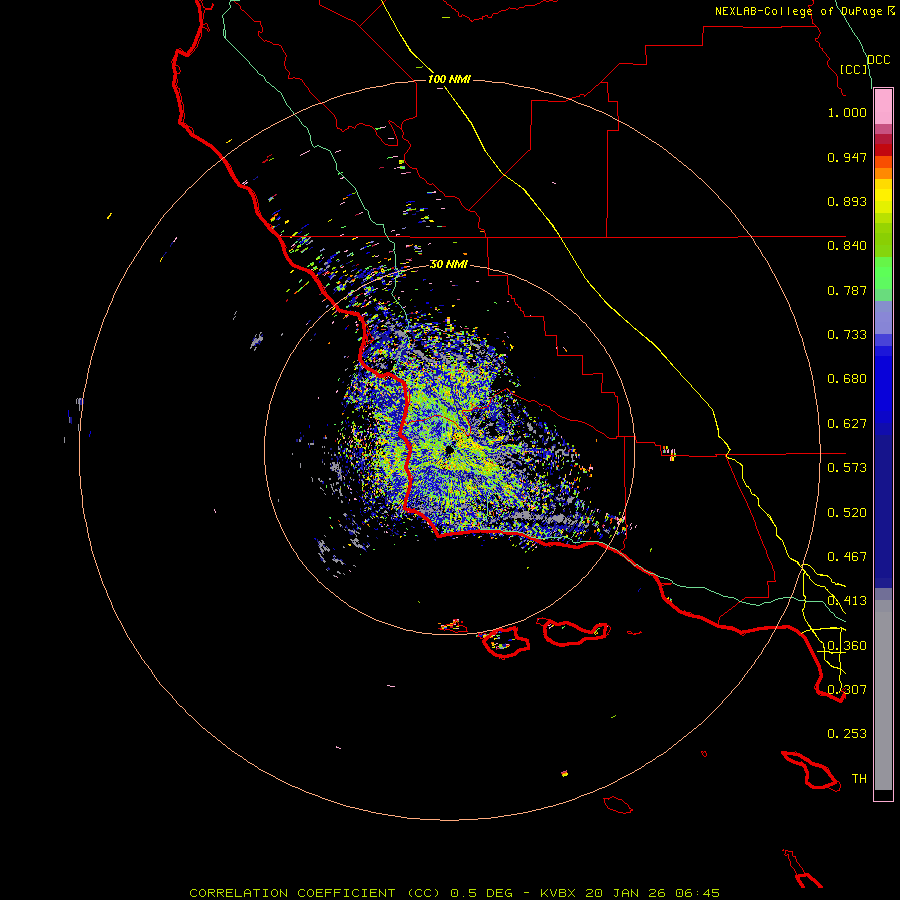The image size is (900, 900).
Task: Select the 0.733 scale value
Action: [847, 335]
